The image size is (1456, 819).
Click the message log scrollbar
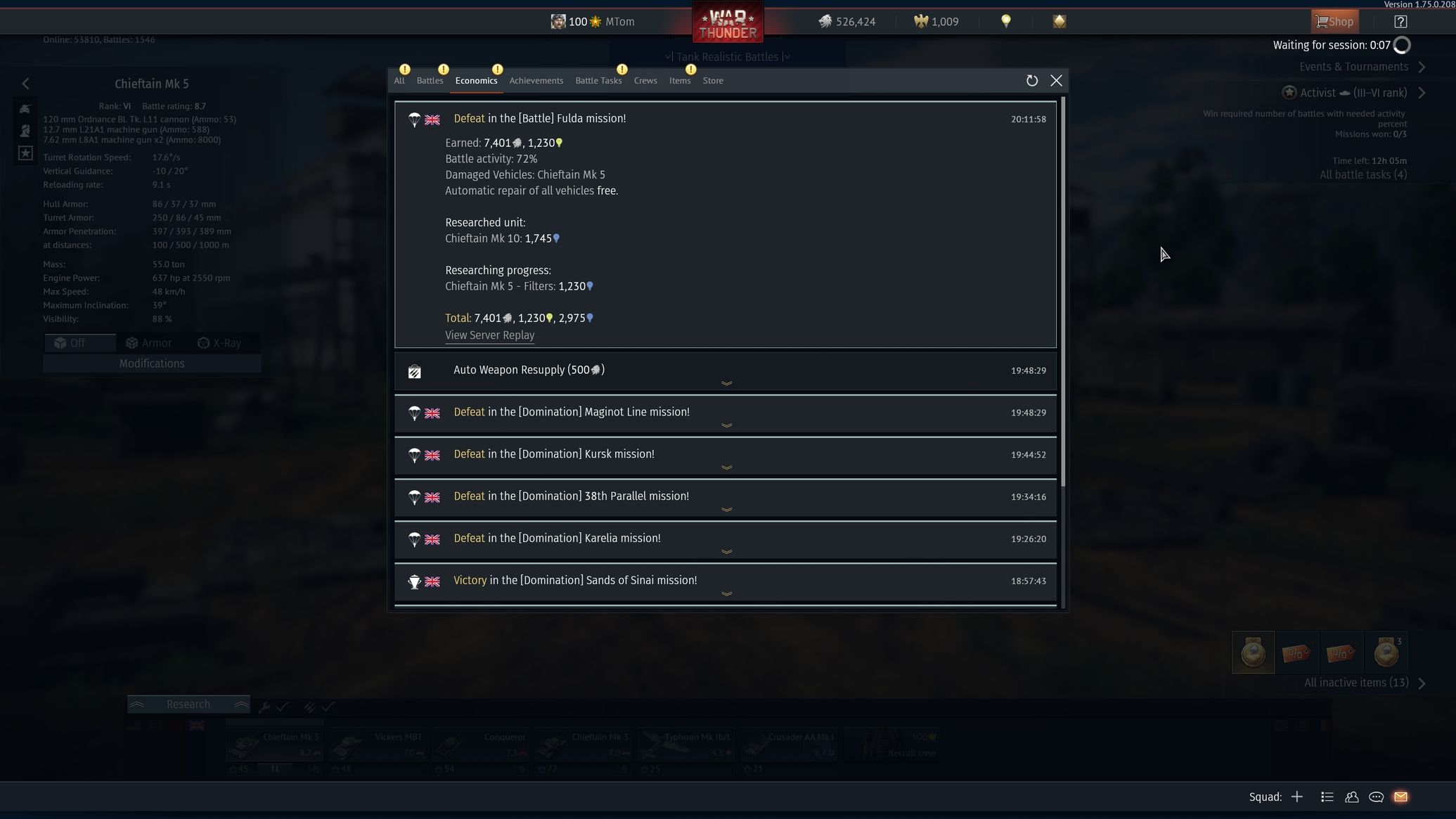(x=1063, y=292)
